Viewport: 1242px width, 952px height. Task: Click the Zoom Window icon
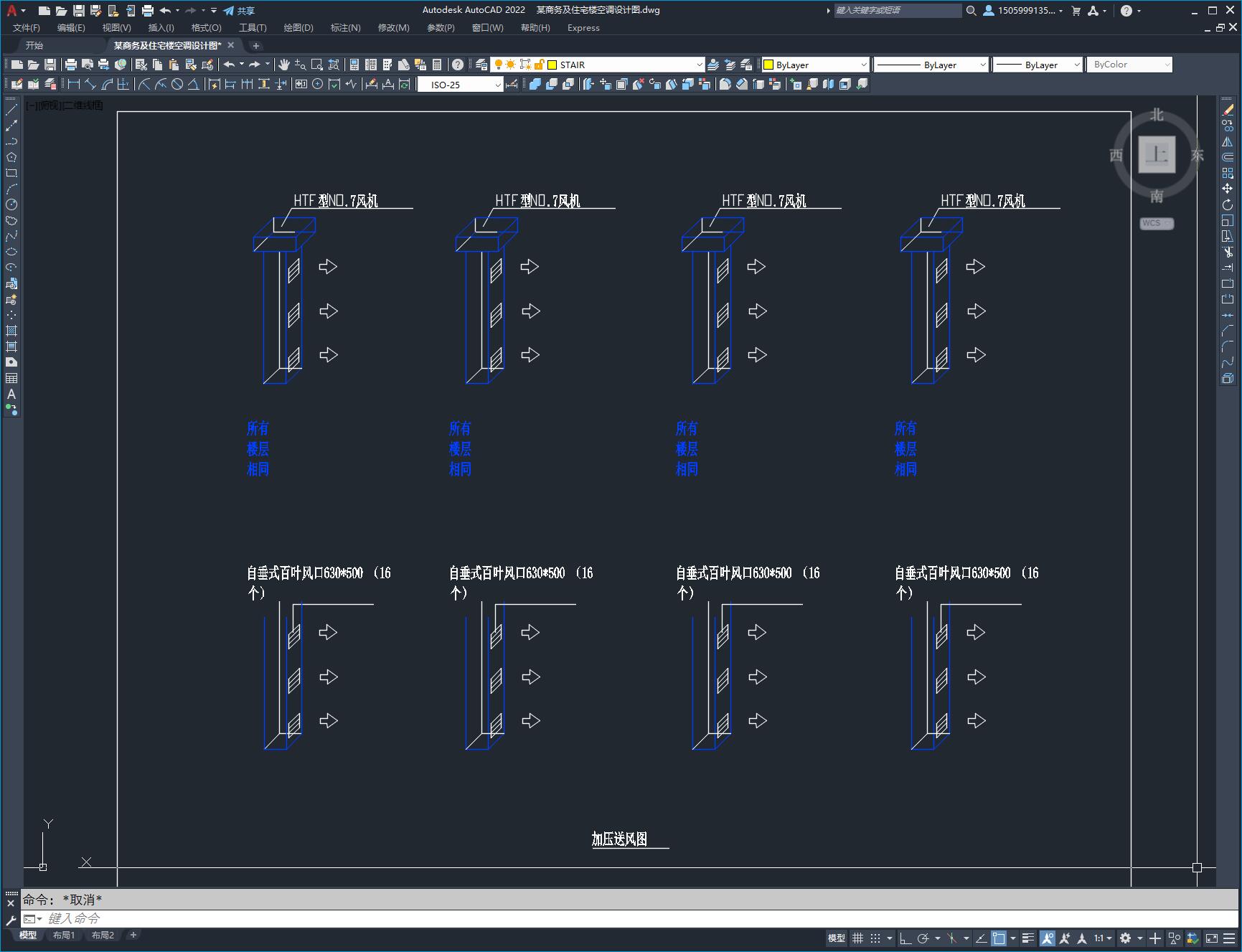[317, 65]
